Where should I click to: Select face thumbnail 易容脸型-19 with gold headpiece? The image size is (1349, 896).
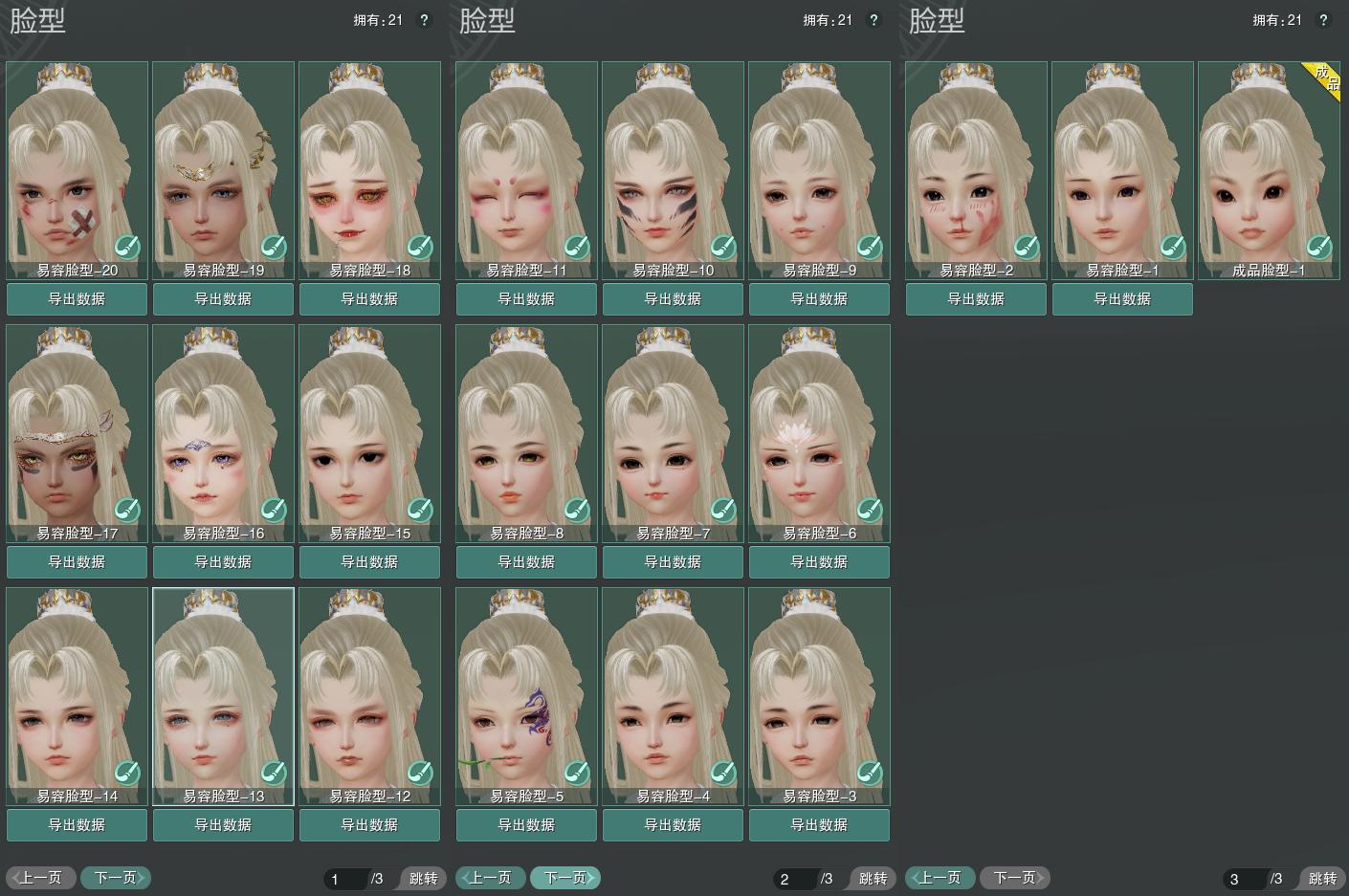tap(224, 170)
